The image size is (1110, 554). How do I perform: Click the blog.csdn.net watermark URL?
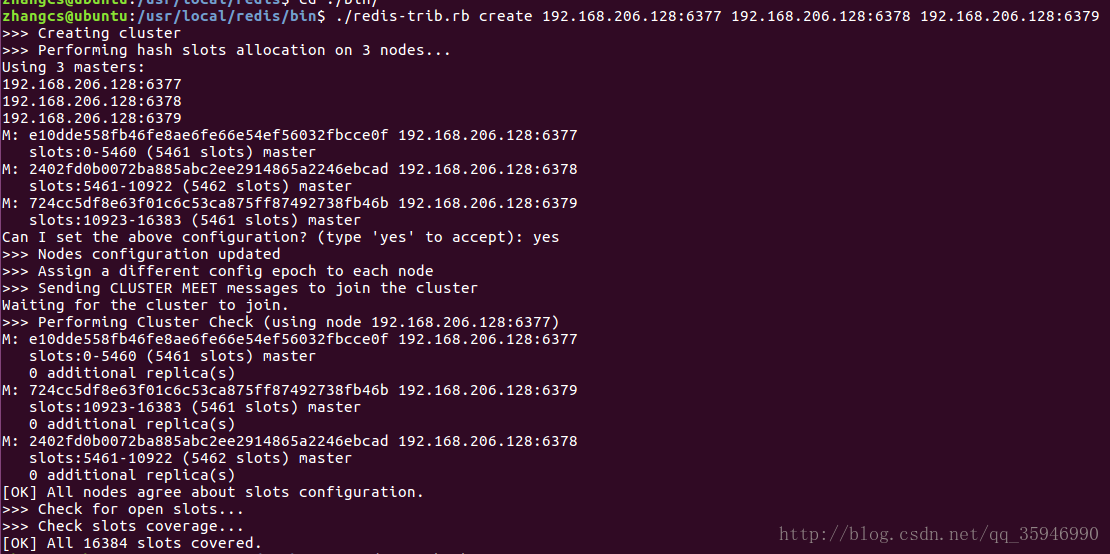click(939, 533)
